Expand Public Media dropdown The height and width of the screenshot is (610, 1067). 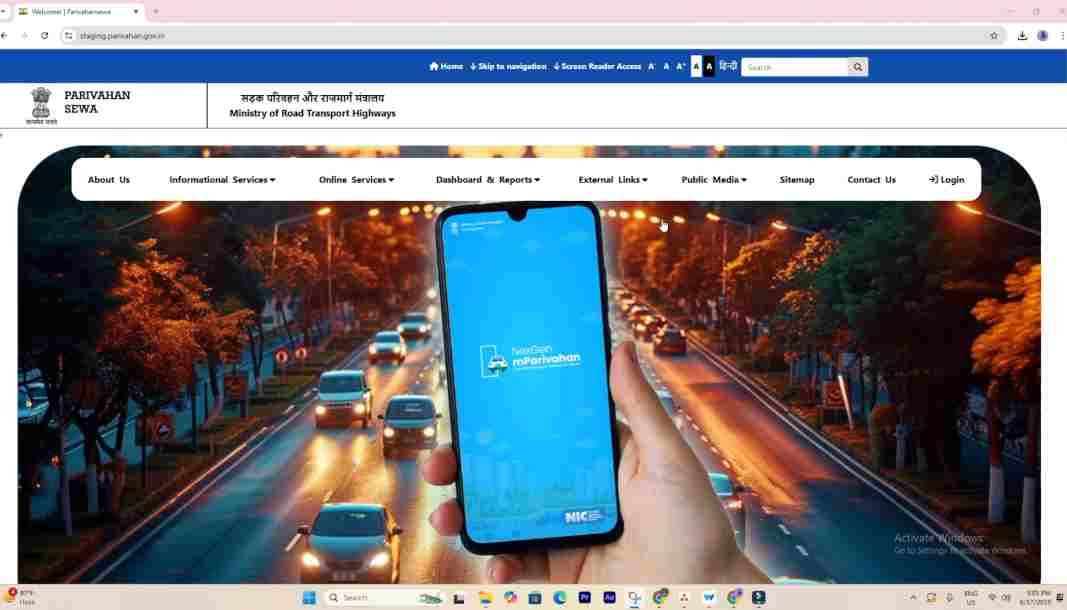click(x=714, y=180)
